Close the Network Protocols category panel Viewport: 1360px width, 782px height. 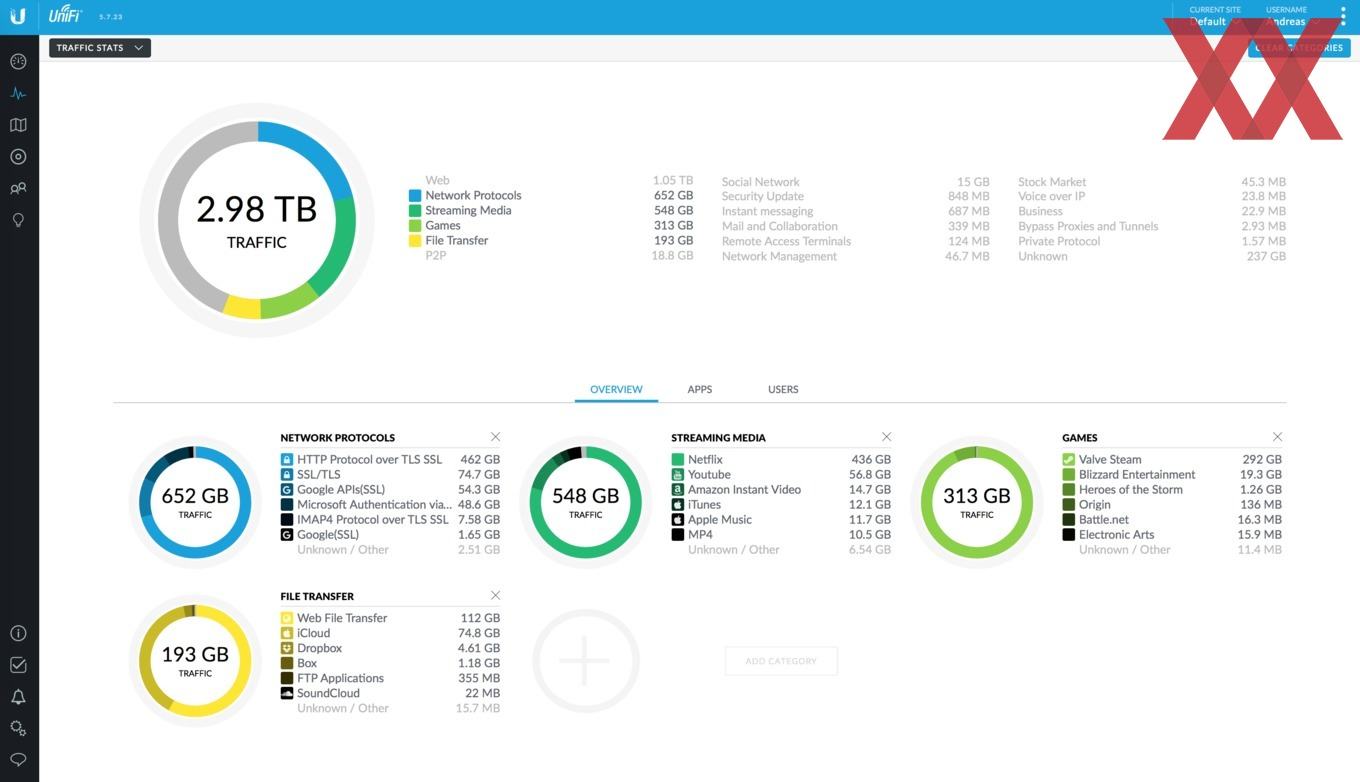tap(495, 437)
